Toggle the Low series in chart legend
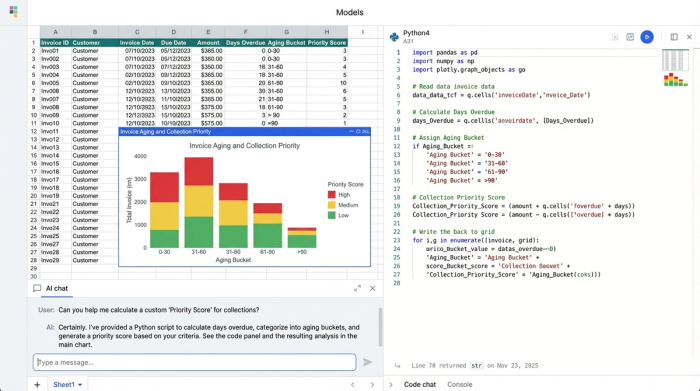 (338, 215)
